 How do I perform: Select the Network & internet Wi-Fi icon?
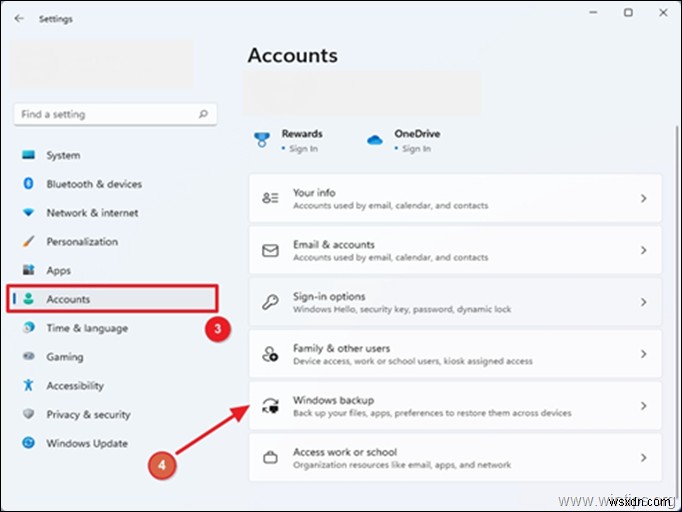[x=28, y=213]
